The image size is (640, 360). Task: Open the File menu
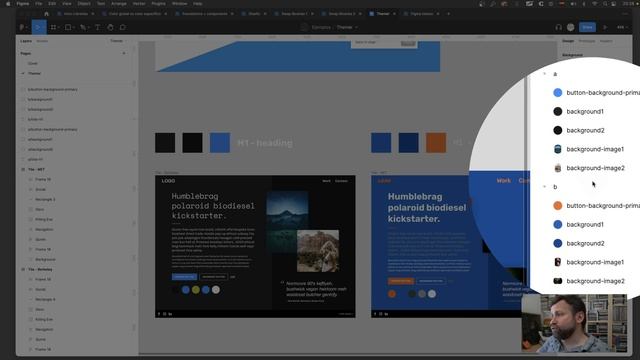coord(38,4)
